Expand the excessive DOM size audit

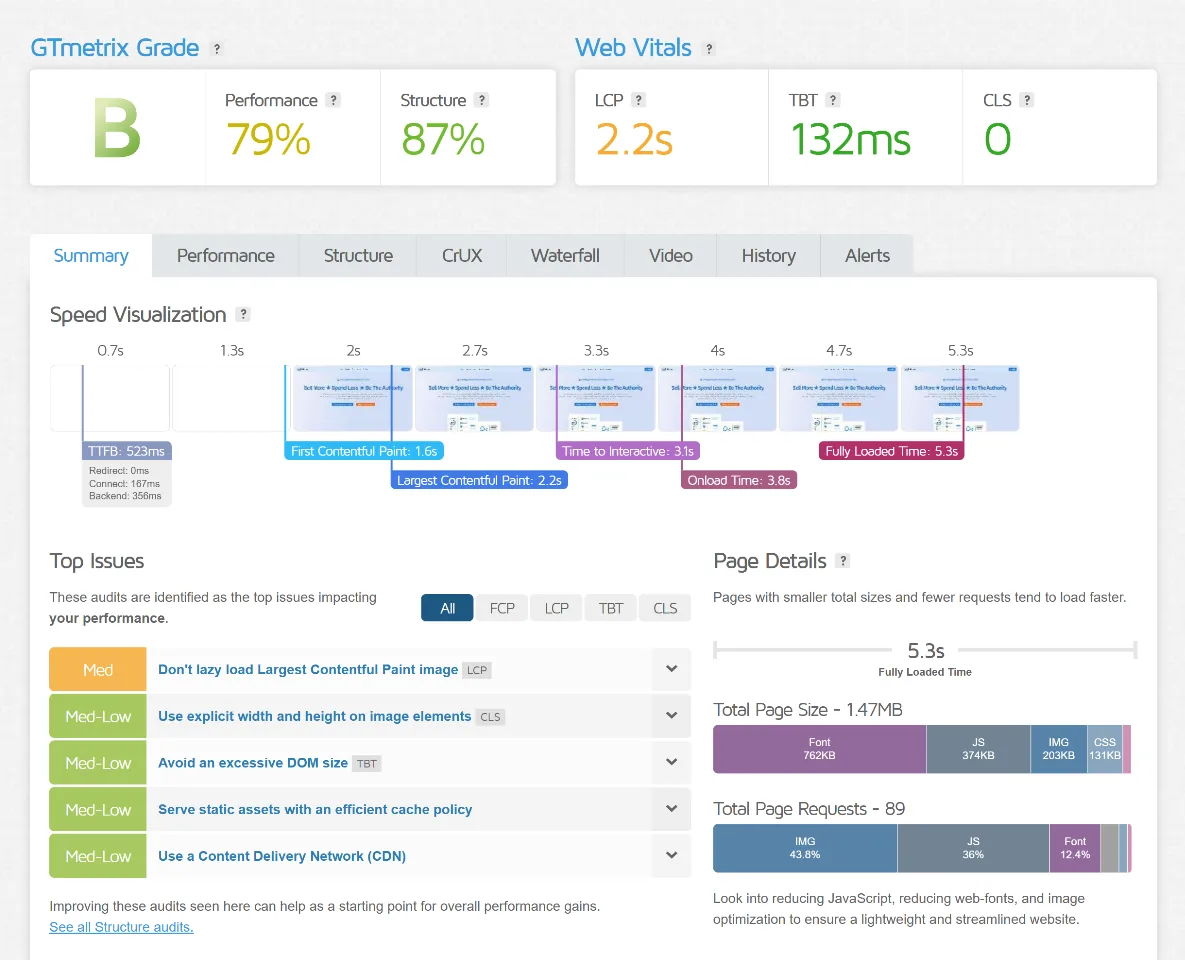[x=671, y=763]
